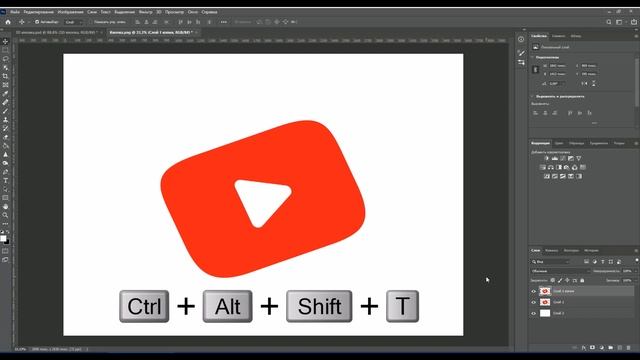The width and height of the screenshot is (640, 360).
Task: Open the layer filter type dropdown
Action: tap(550, 262)
